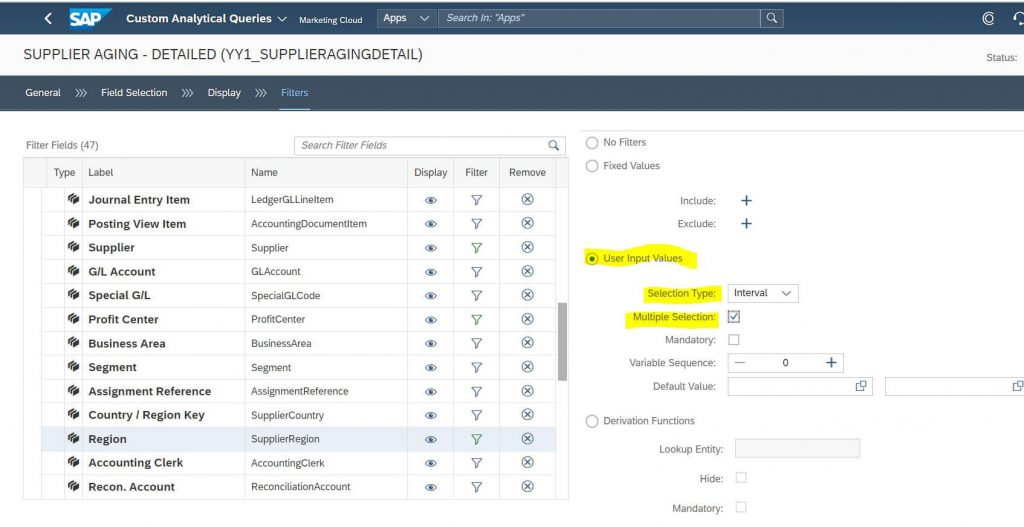Click the magnifier in Search Filter Fields

[553, 145]
